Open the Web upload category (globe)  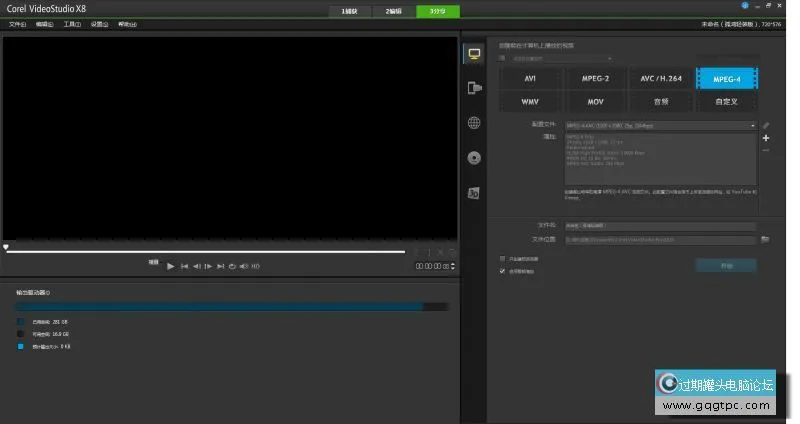point(475,123)
